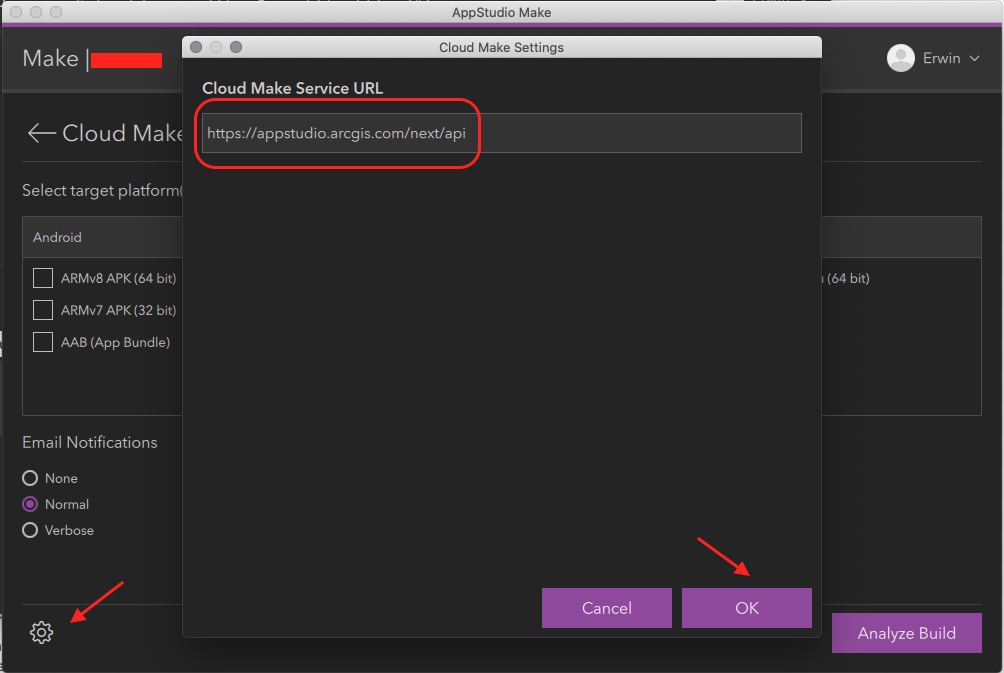The height and width of the screenshot is (673, 1004).
Task: Click the Cloud Make Service URL label
Action: point(293,88)
